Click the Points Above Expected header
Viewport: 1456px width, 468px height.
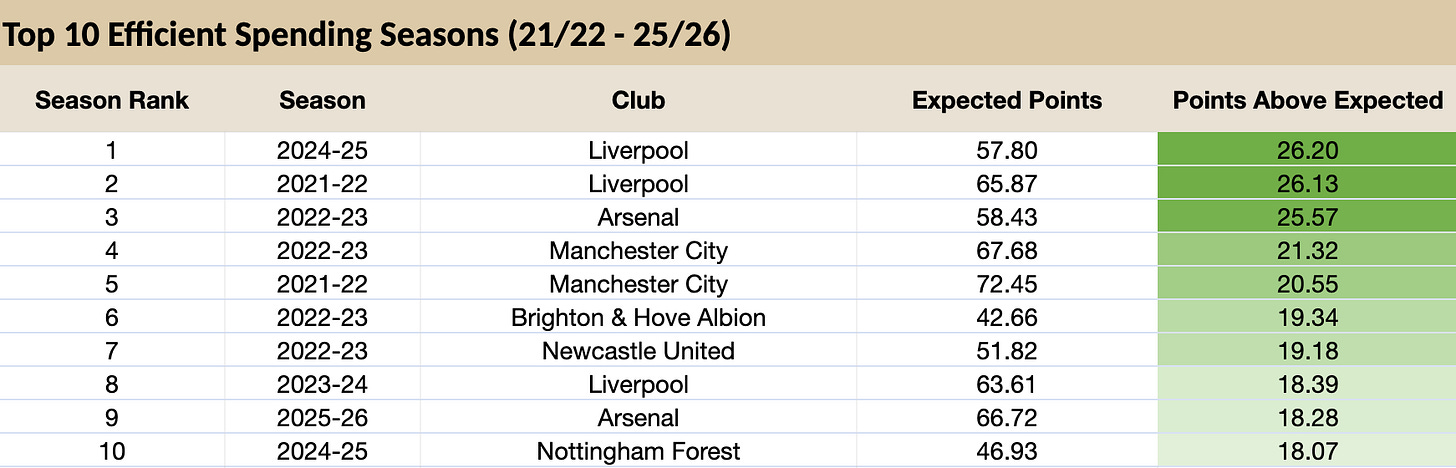pyautogui.click(x=1307, y=100)
